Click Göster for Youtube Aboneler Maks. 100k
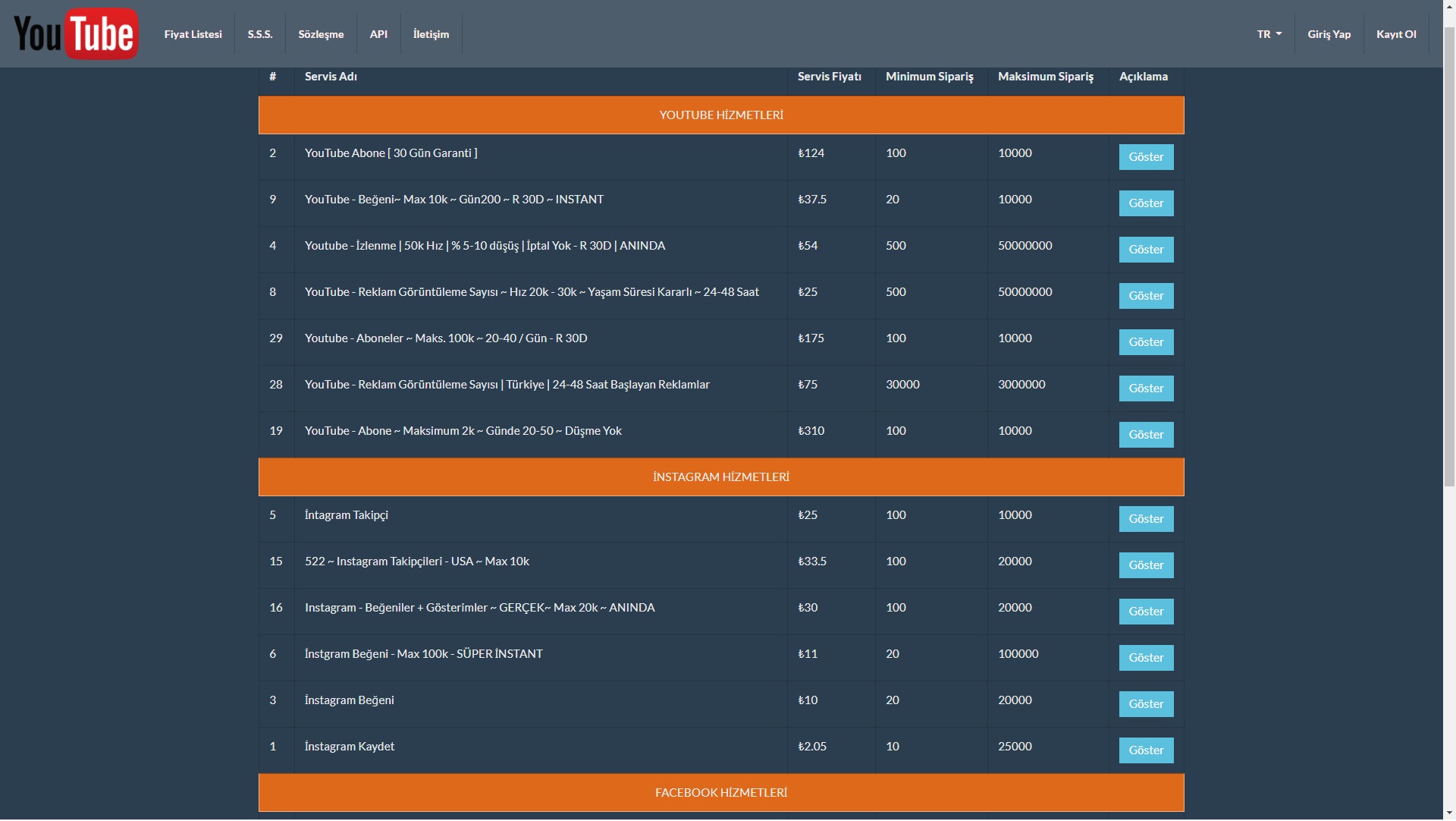Viewport: 1456px width, 821px height. pos(1146,342)
